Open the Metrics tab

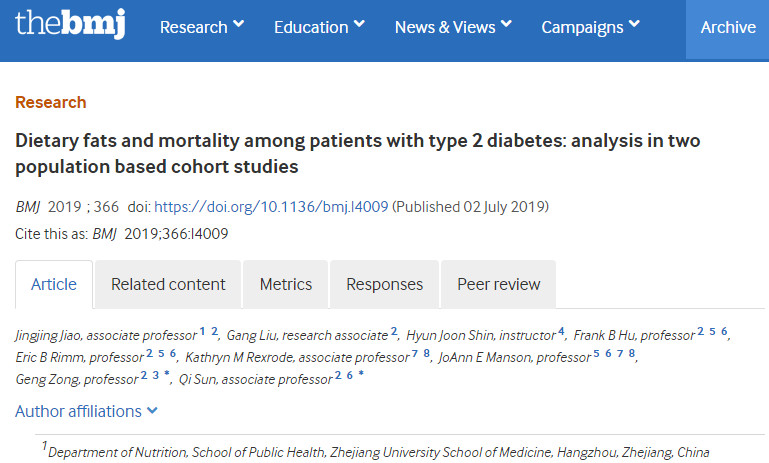[286, 284]
